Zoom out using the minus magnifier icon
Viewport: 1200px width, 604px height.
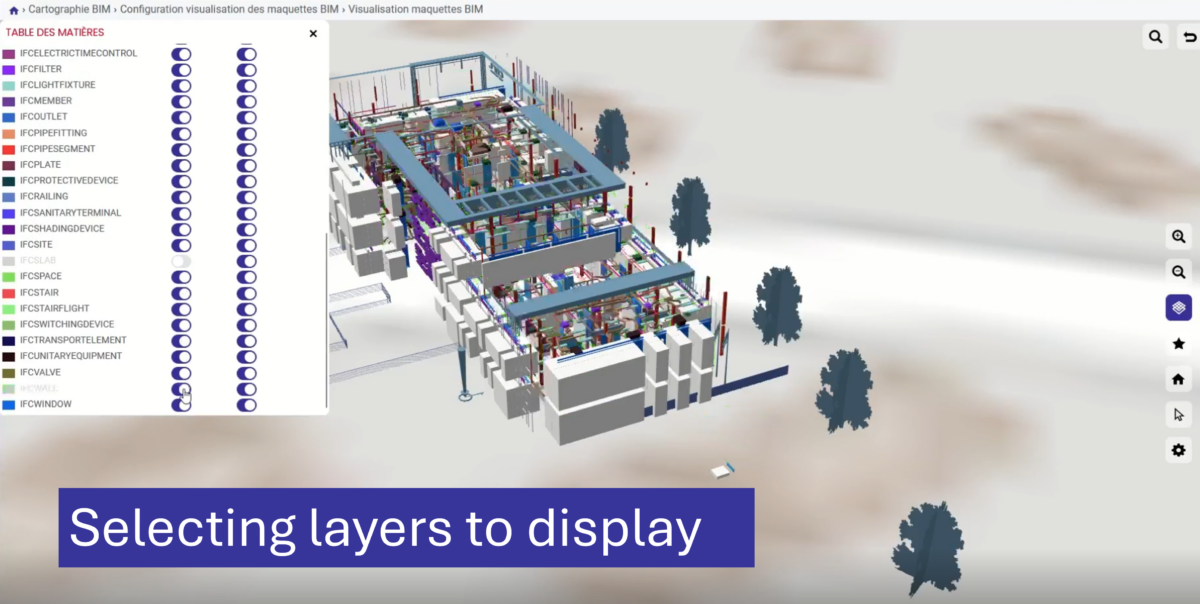(x=1178, y=272)
